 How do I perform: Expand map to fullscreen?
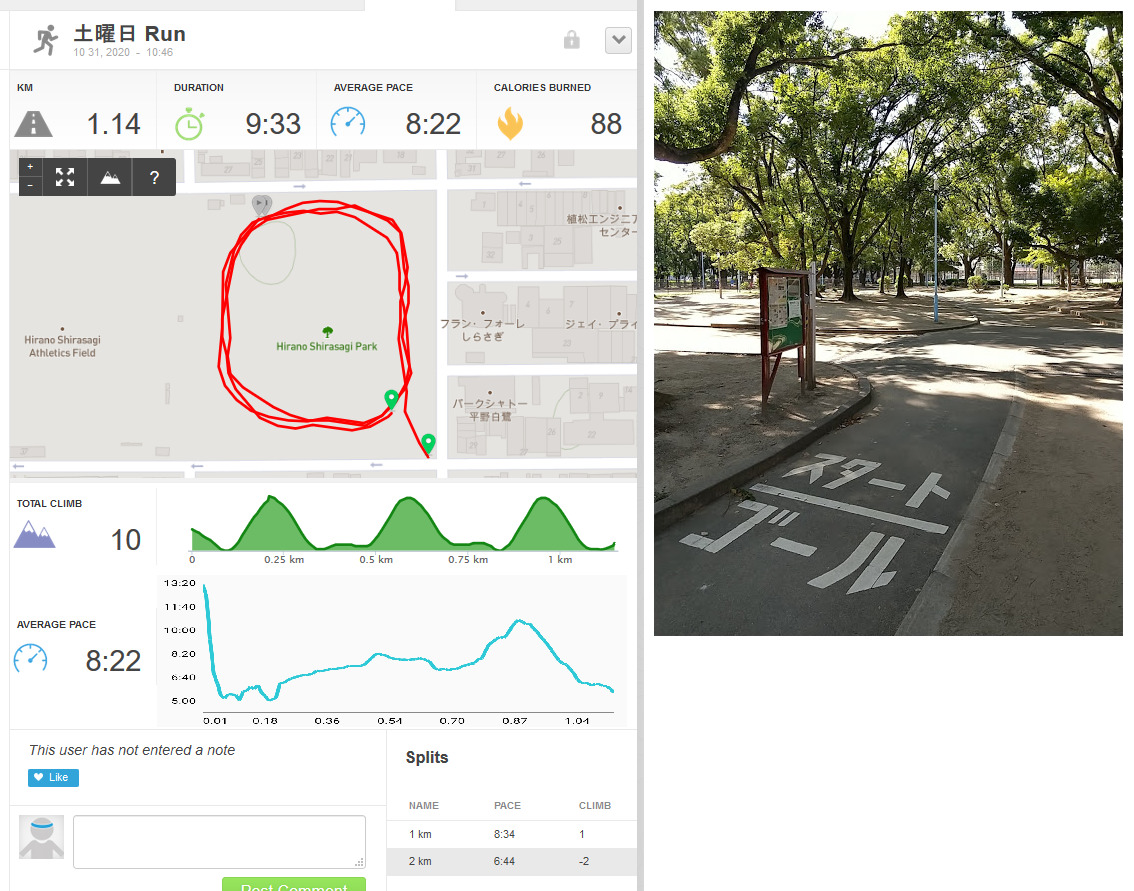pyautogui.click(x=65, y=177)
